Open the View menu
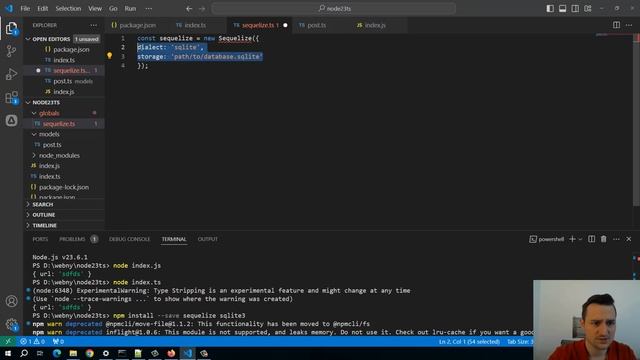Image resolution: width=640 pixels, height=360 pixels. tap(95, 9)
